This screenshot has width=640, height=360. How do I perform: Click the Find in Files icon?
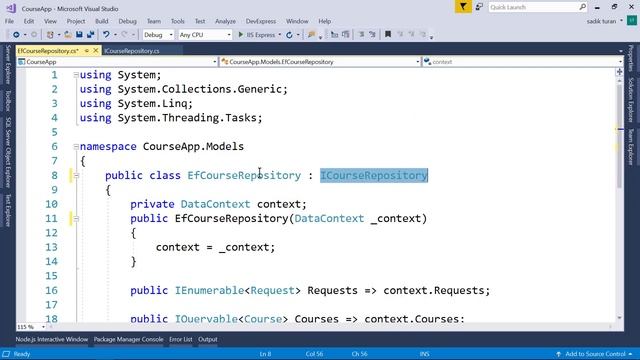pos(311,35)
